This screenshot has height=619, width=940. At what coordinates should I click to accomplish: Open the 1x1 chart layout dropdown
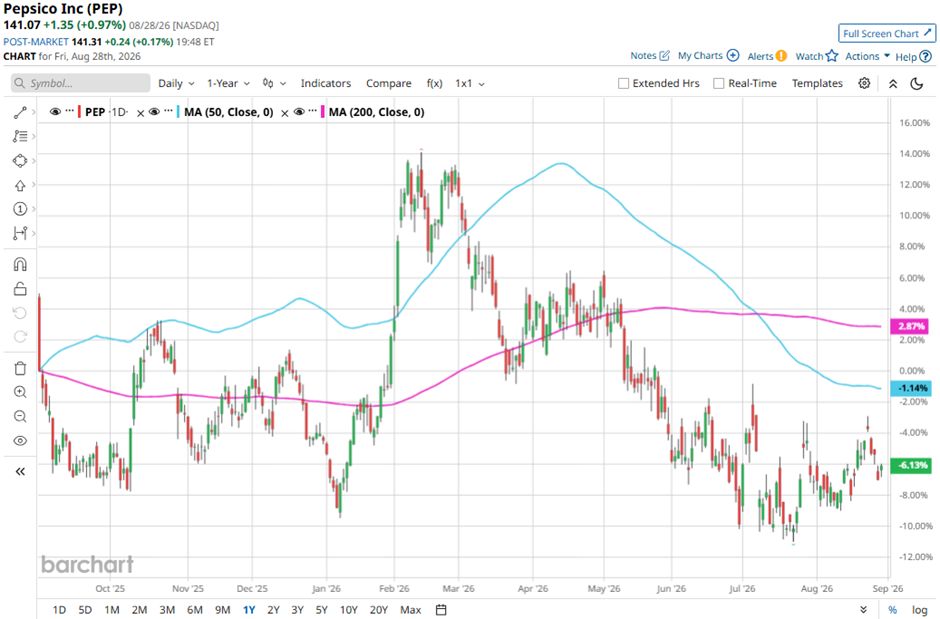[470, 83]
